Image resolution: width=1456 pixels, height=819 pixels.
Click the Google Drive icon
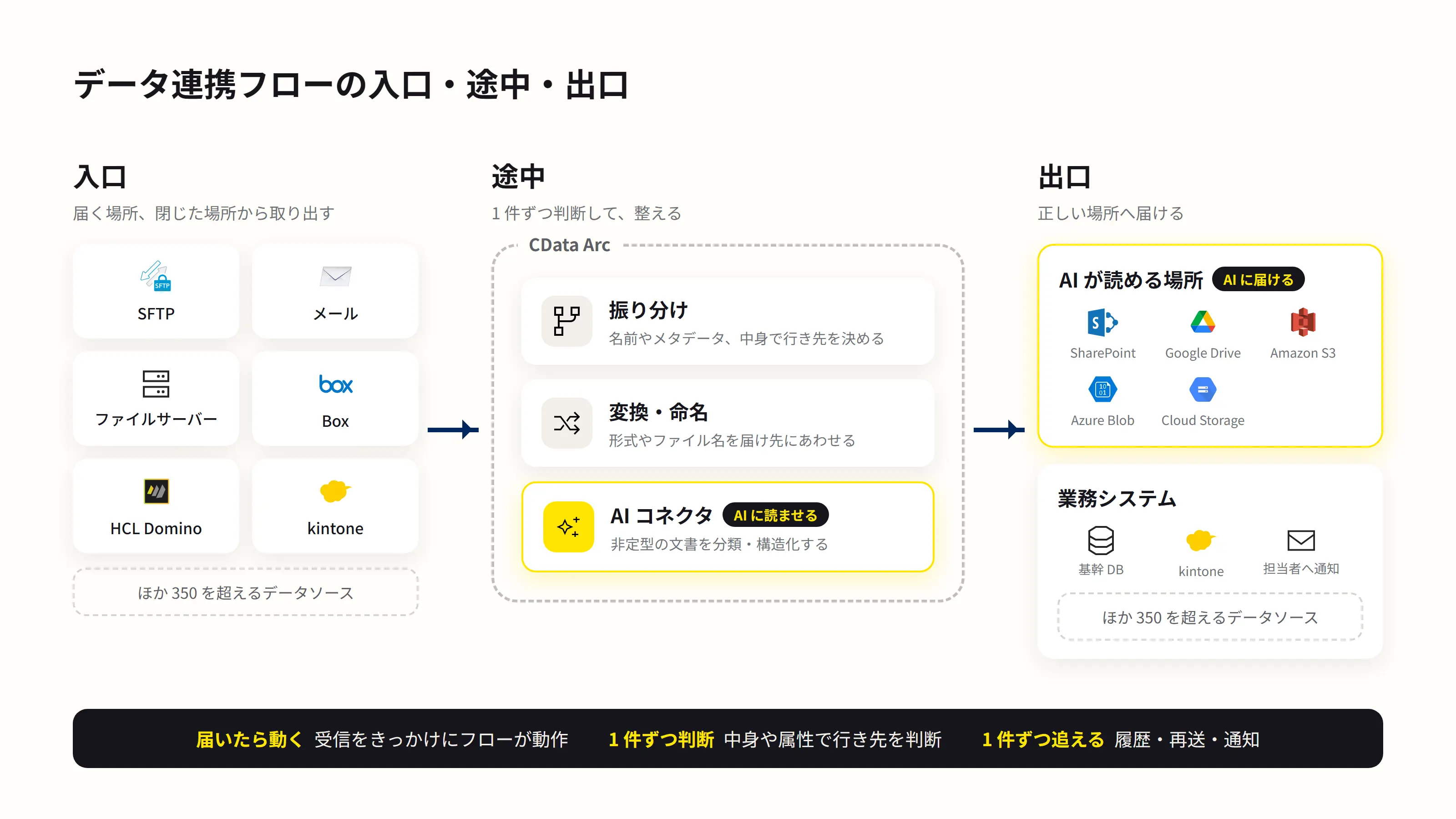[1202, 322]
